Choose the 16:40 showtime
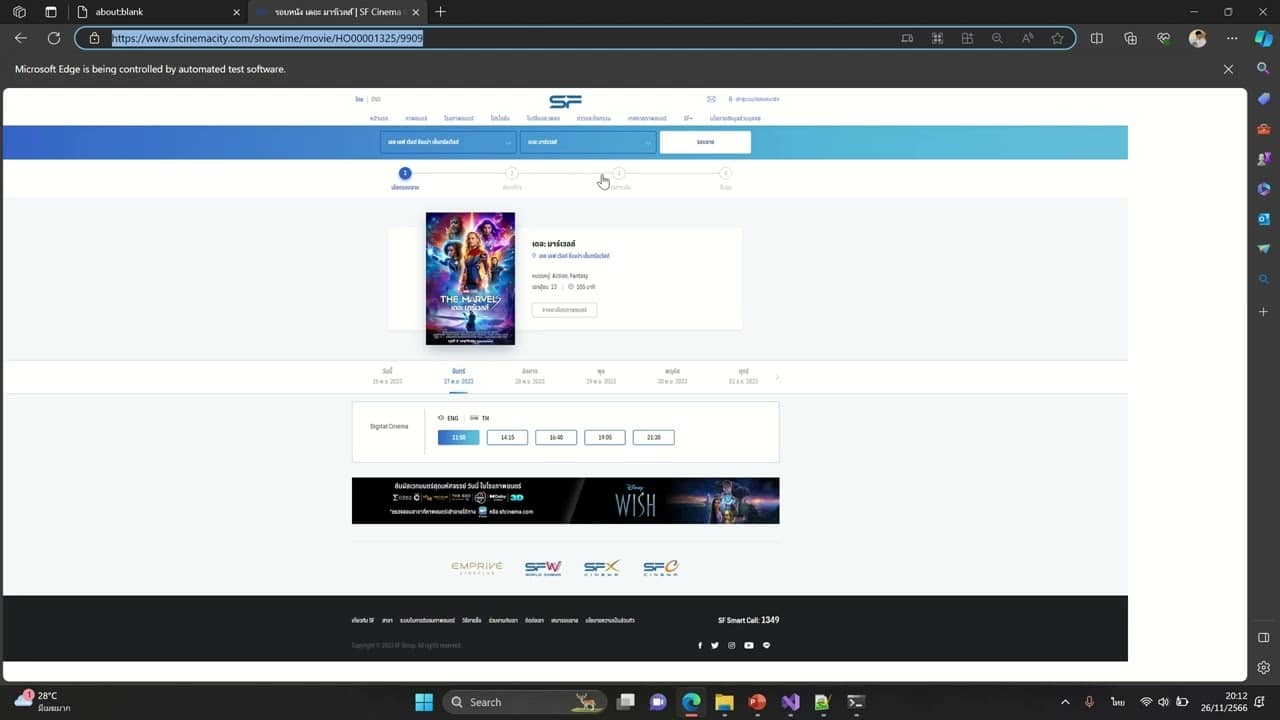1280x720 pixels. (556, 437)
